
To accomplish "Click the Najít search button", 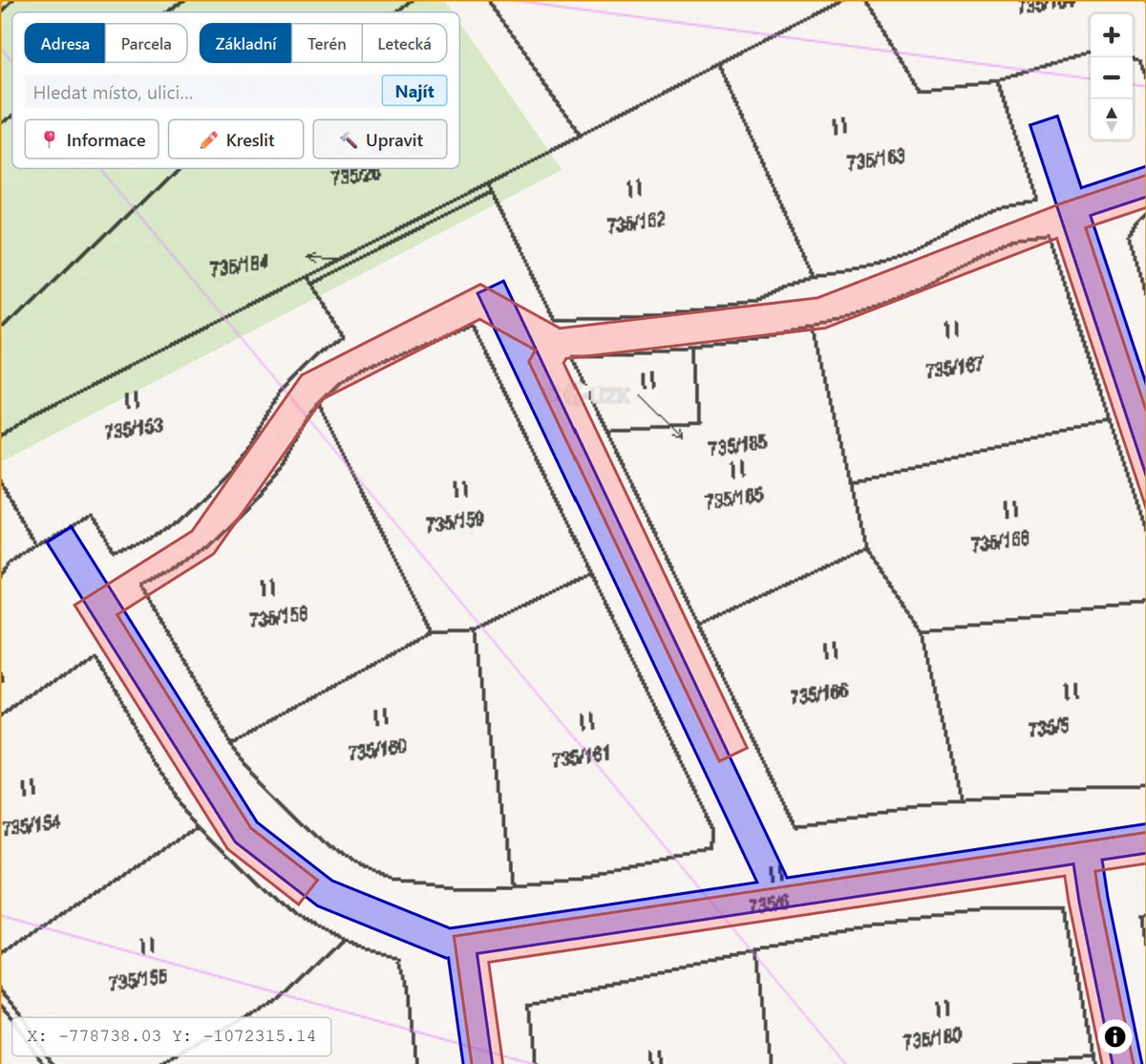I will coord(414,92).
